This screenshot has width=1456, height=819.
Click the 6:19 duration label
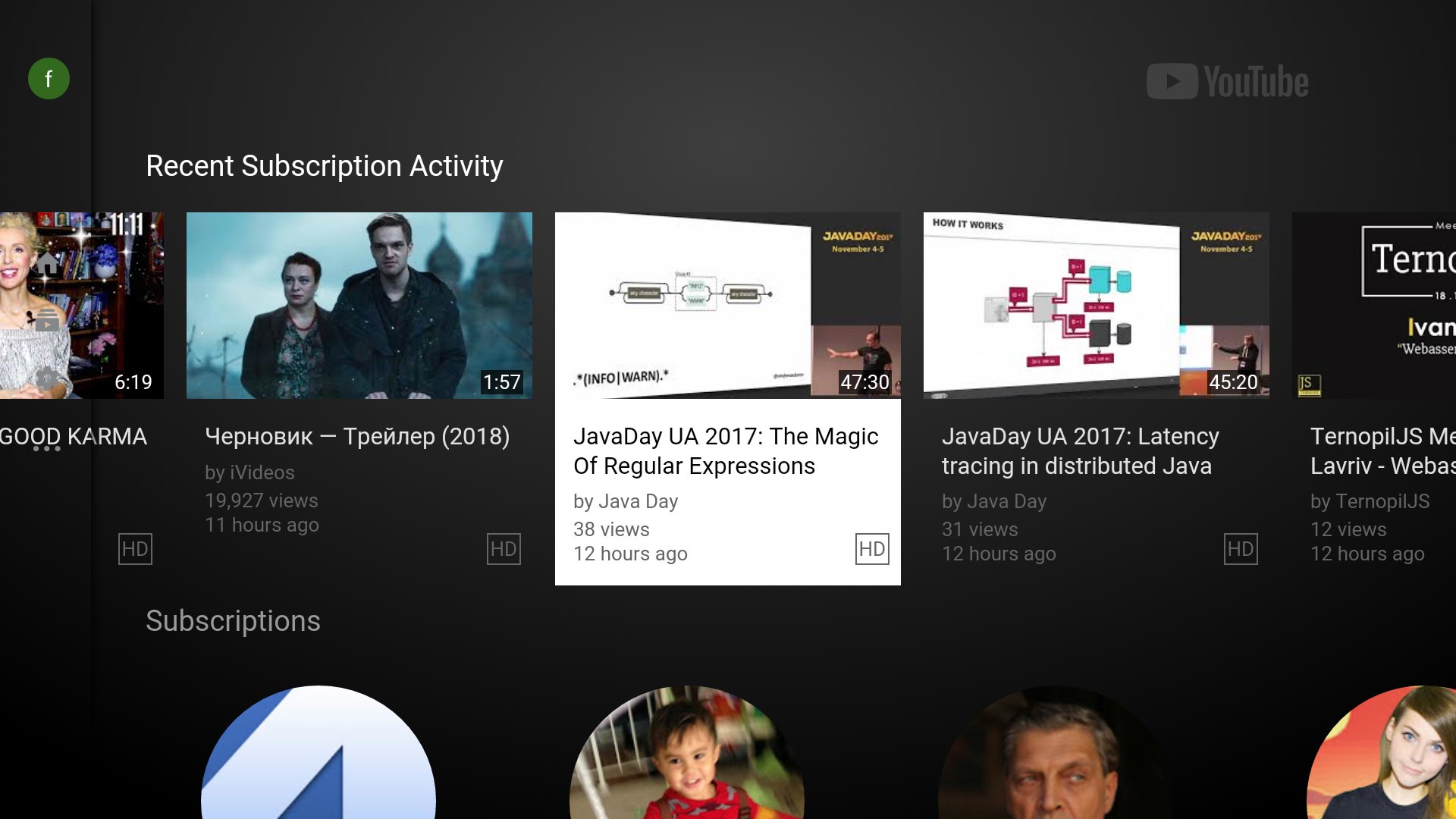[133, 382]
